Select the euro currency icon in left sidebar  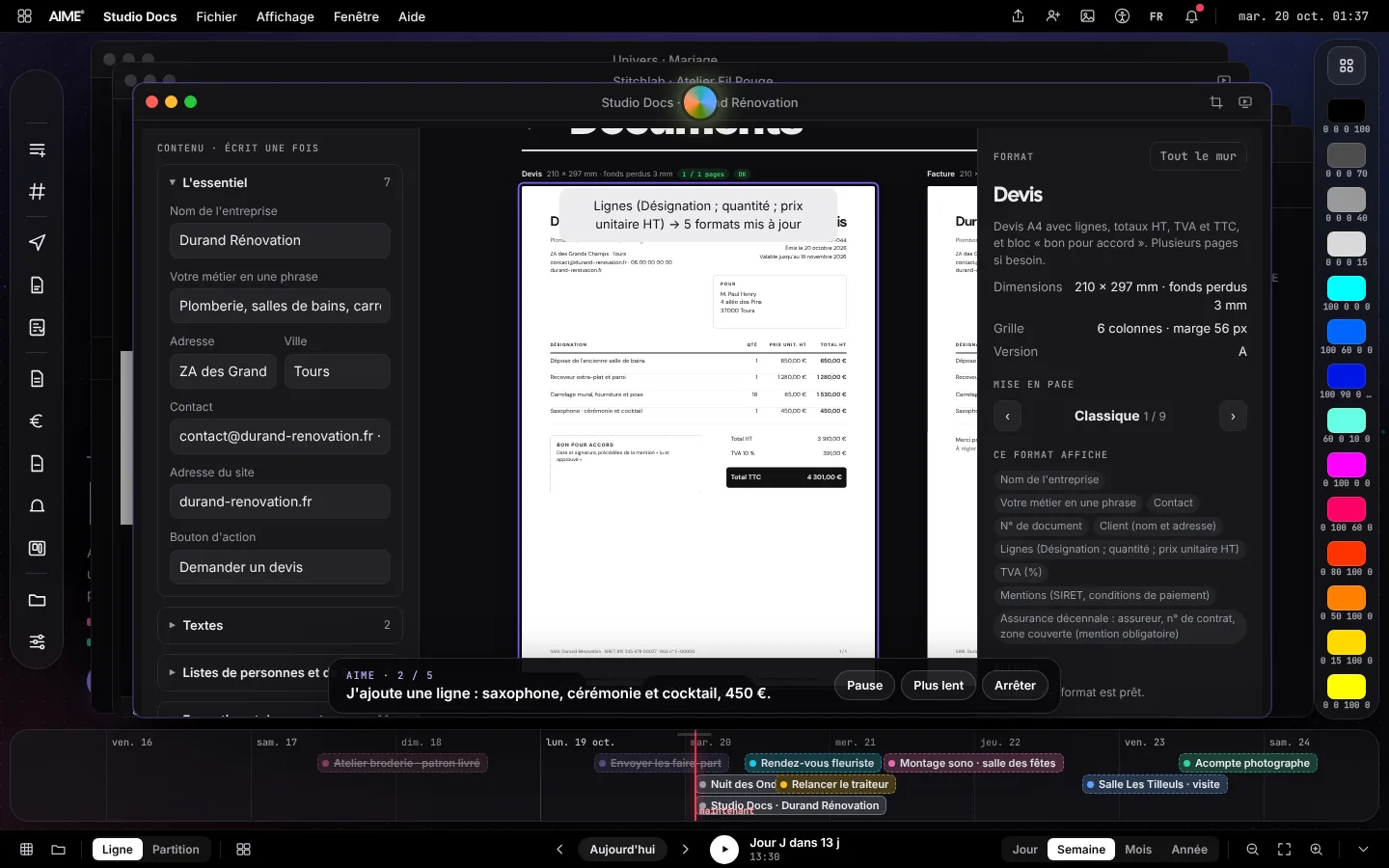[x=37, y=420]
